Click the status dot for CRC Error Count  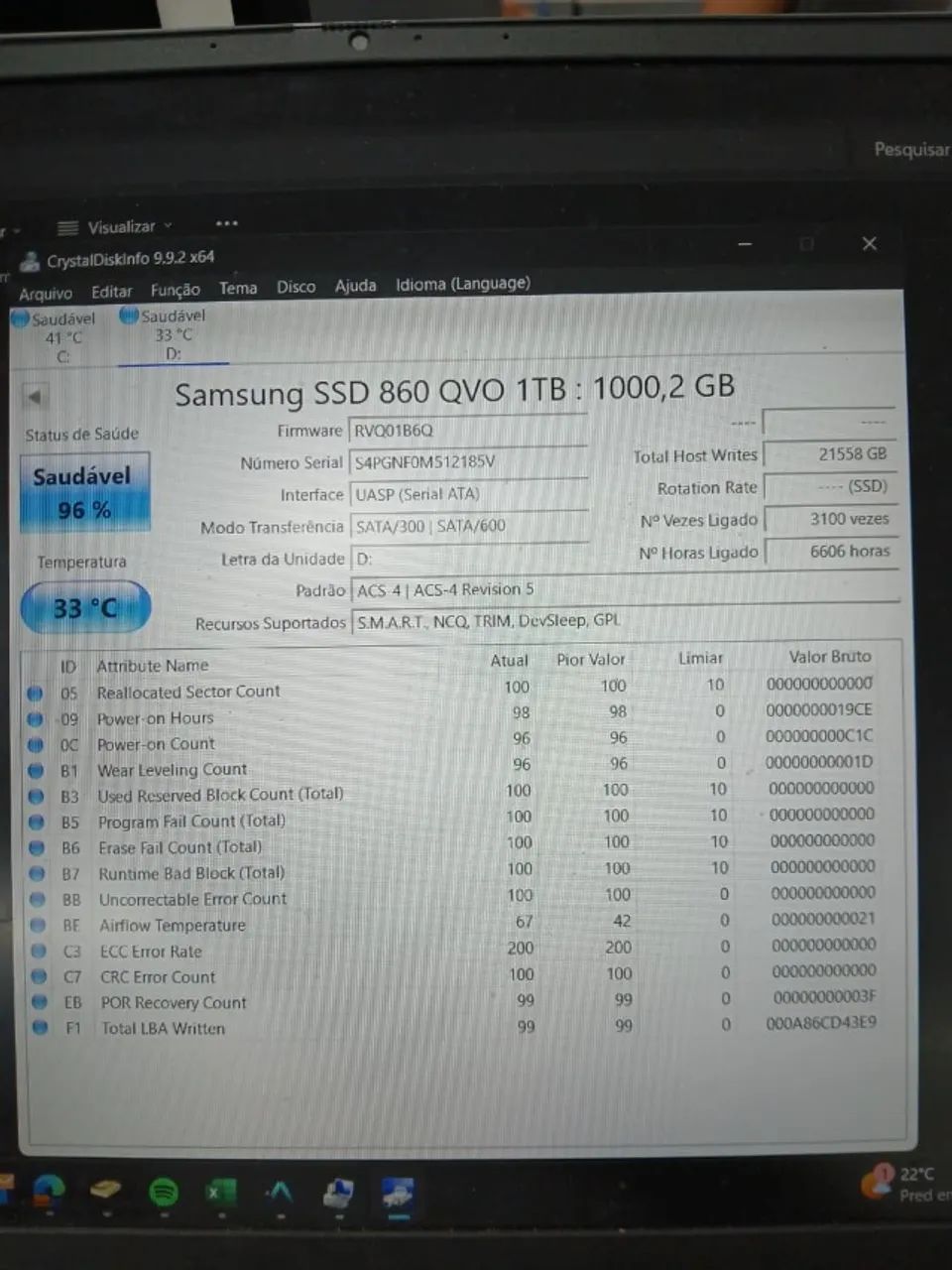coord(39,977)
